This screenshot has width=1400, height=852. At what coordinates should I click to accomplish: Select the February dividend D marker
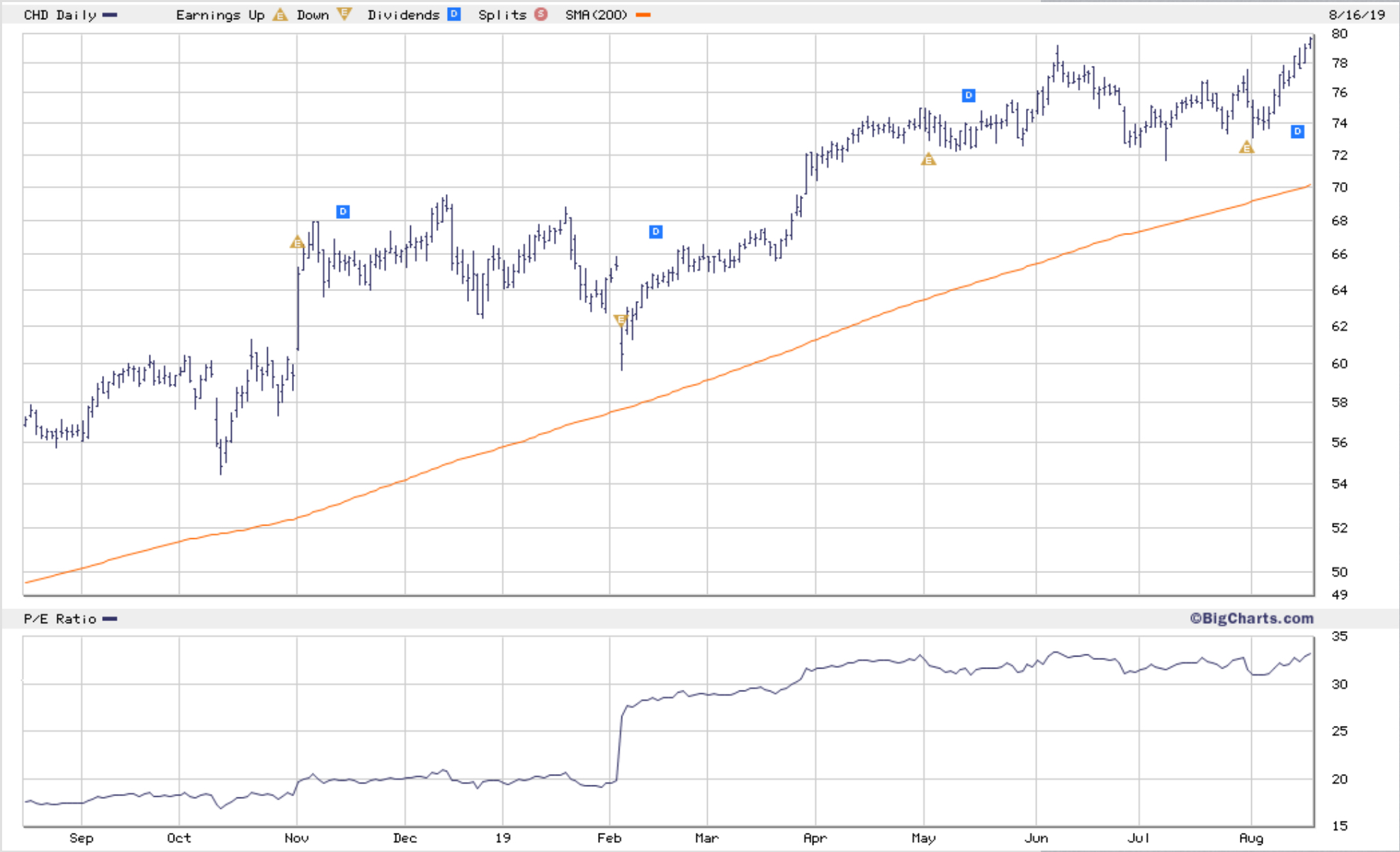656,232
